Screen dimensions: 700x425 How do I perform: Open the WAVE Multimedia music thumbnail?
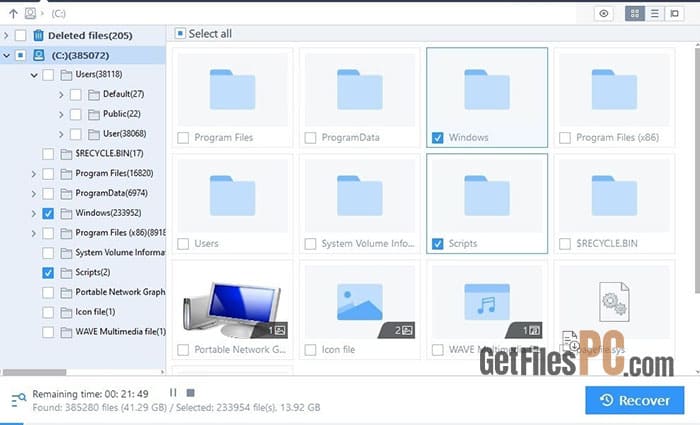coord(487,302)
